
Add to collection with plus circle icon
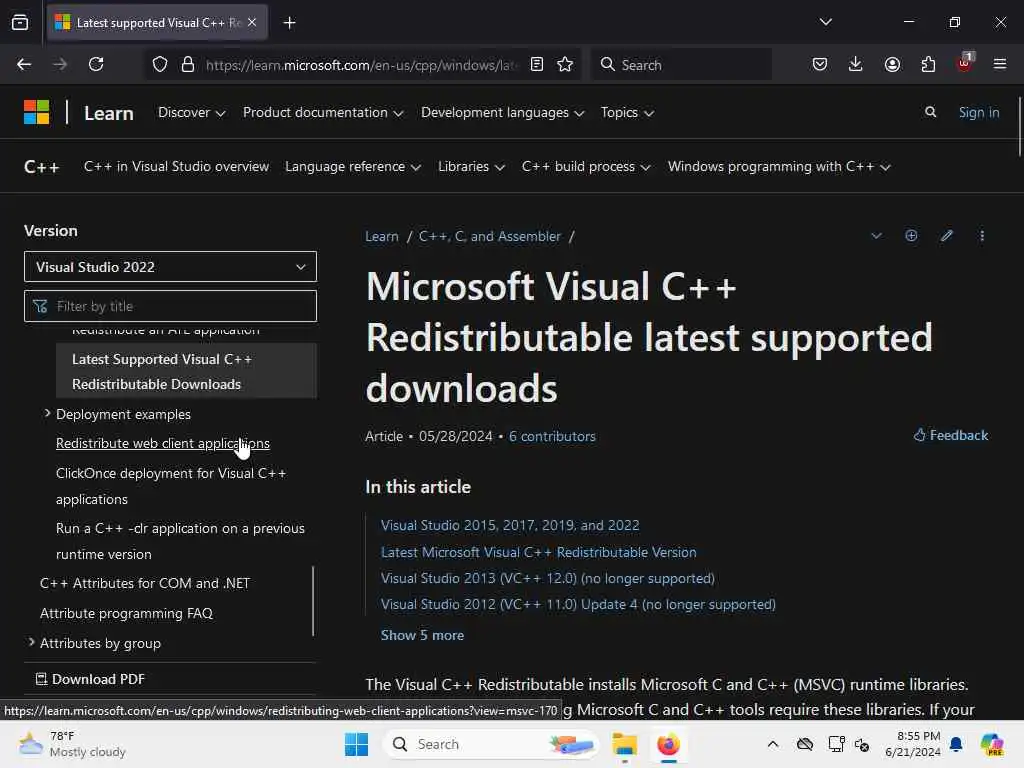coord(911,236)
